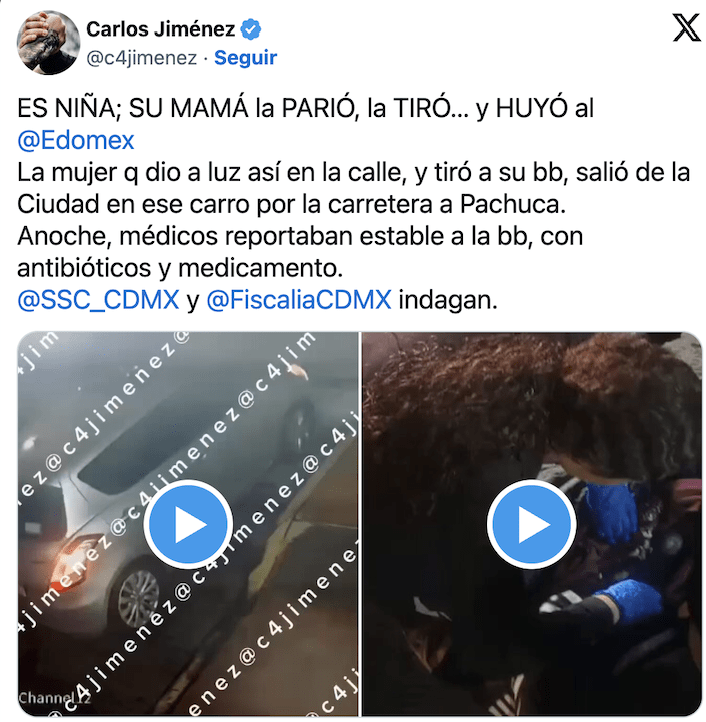706x722 pixels.
Task: Click the Channel 12 watermark on video
Action: coord(54,698)
